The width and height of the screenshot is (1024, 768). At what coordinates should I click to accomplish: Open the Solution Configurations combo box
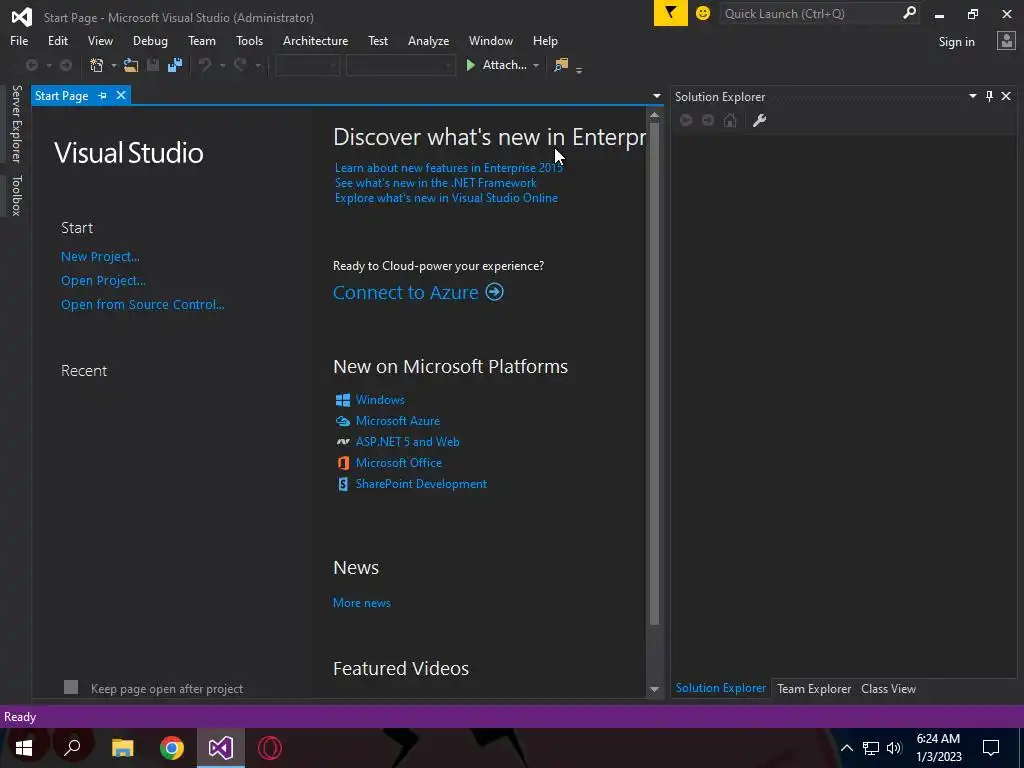click(x=307, y=65)
